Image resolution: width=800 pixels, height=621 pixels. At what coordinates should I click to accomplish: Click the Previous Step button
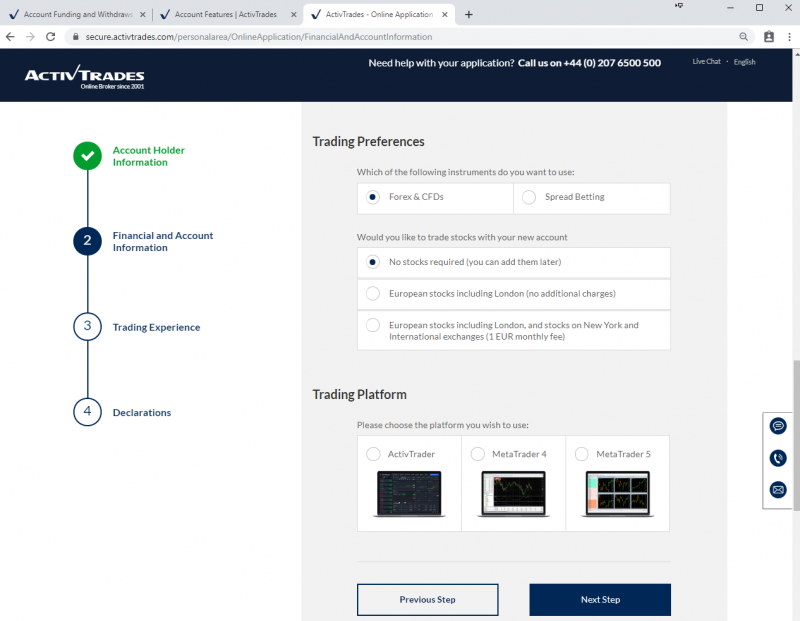pyautogui.click(x=428, y=600)
